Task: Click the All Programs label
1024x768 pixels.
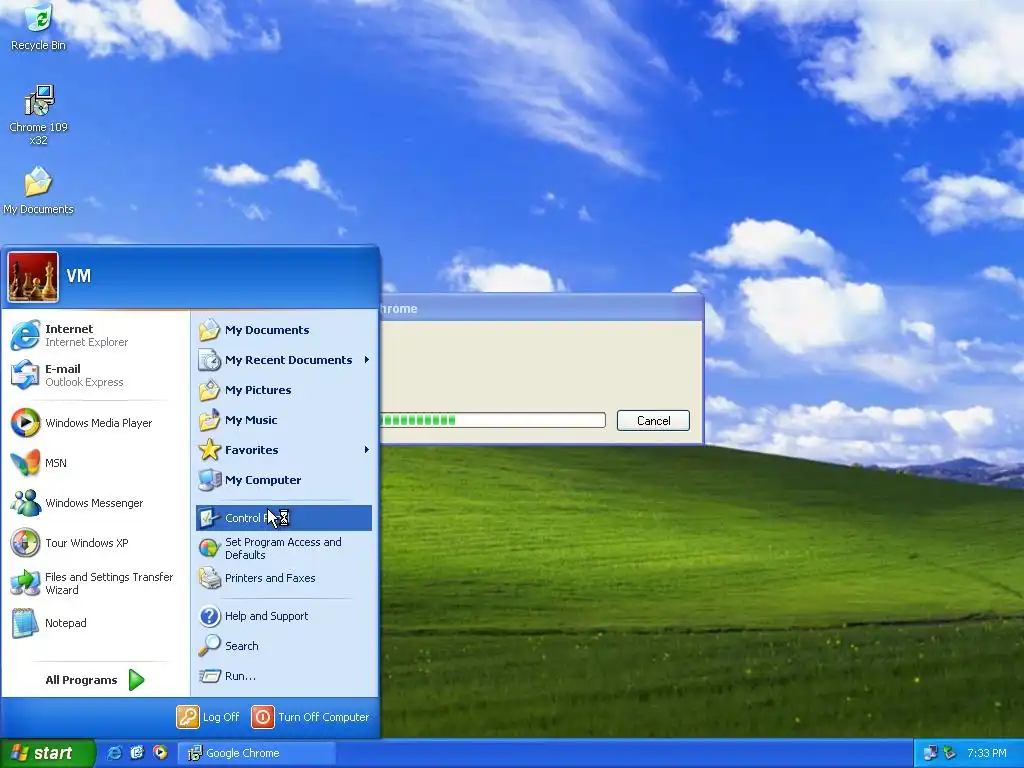Action: point(81,680)
